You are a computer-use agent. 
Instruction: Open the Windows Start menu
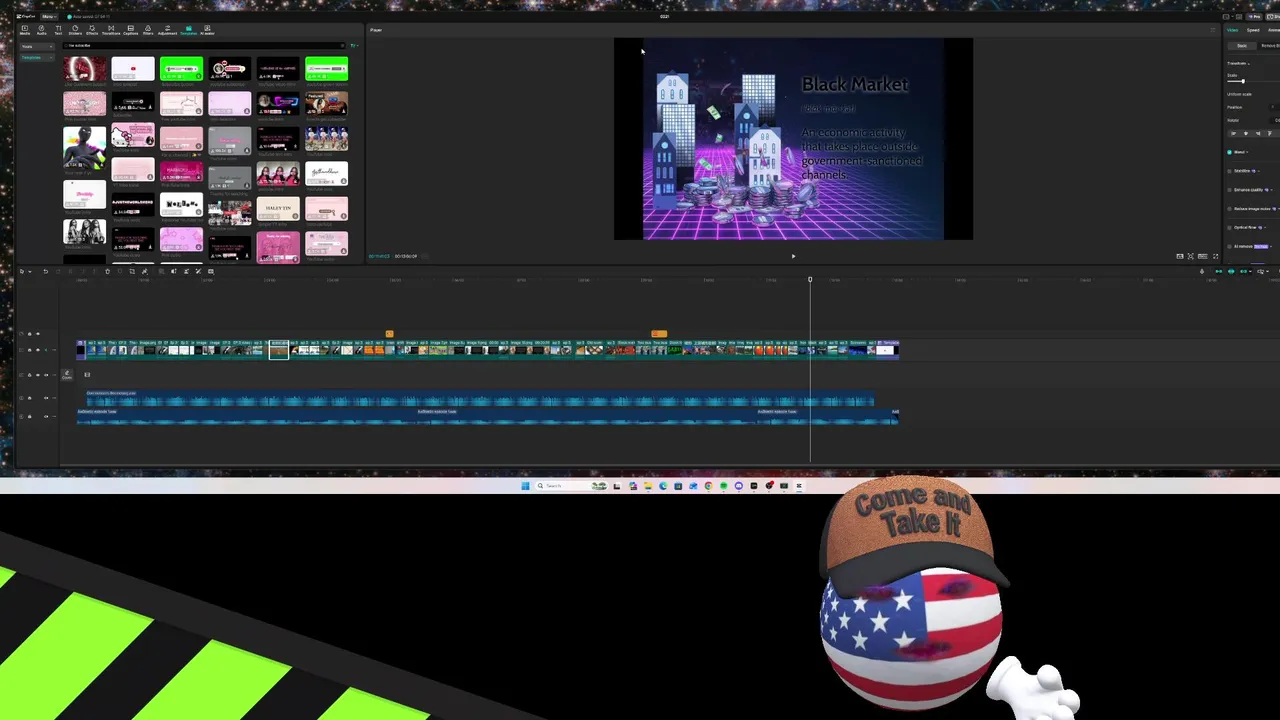click(x=525, y=486)
